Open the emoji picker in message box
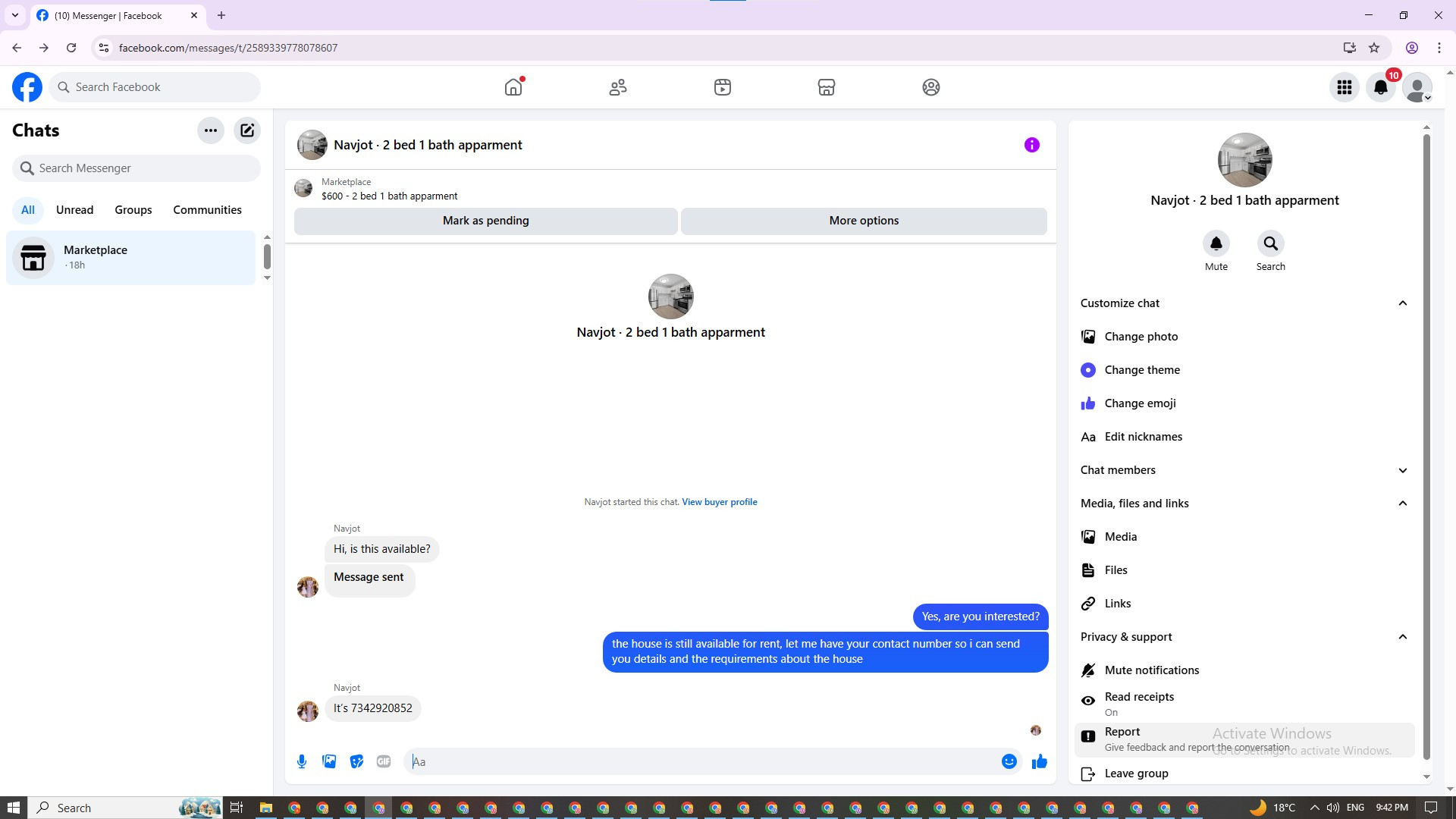The image size is (1456, 819). (x=1009, y=761)
